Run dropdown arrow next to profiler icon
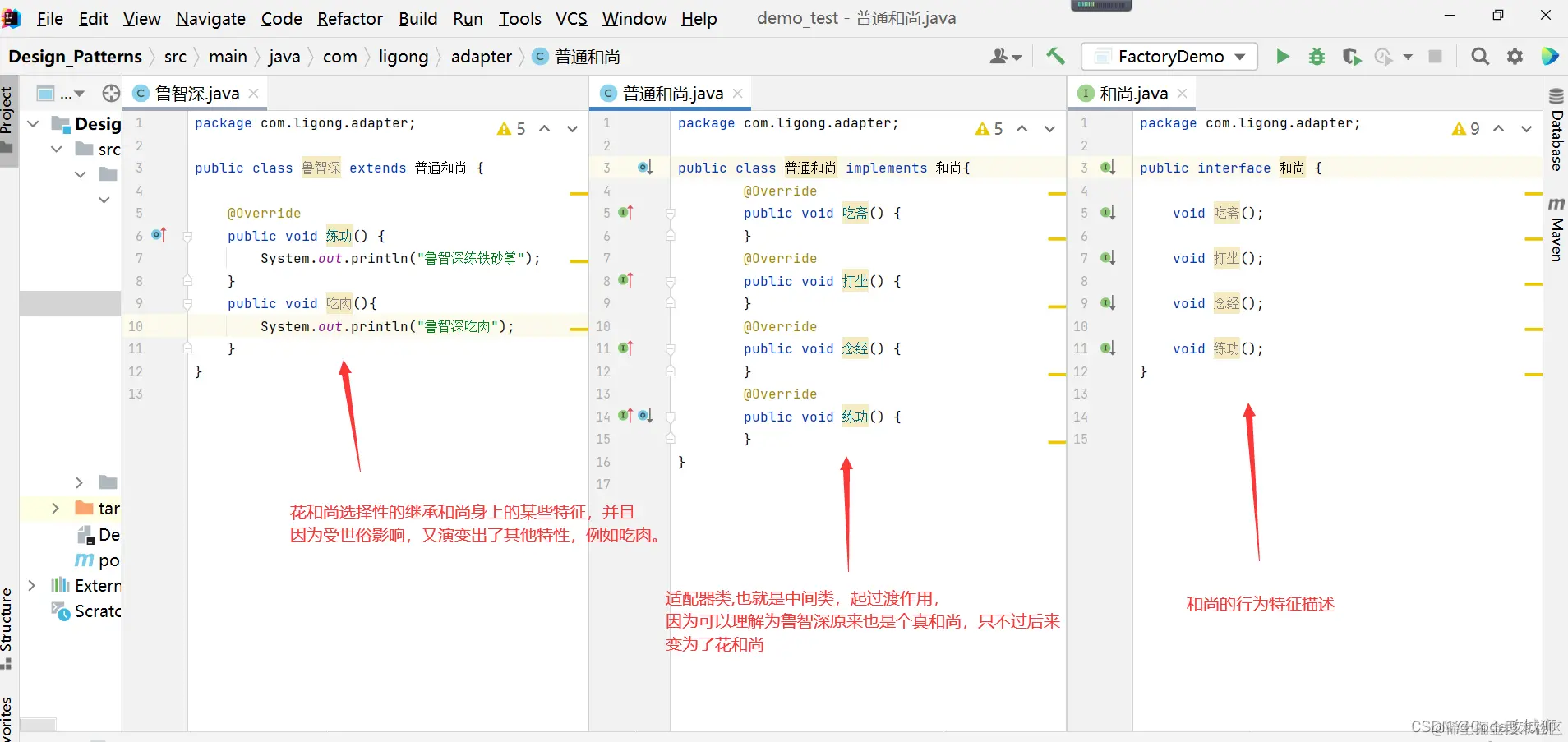 click(1408, 57)
